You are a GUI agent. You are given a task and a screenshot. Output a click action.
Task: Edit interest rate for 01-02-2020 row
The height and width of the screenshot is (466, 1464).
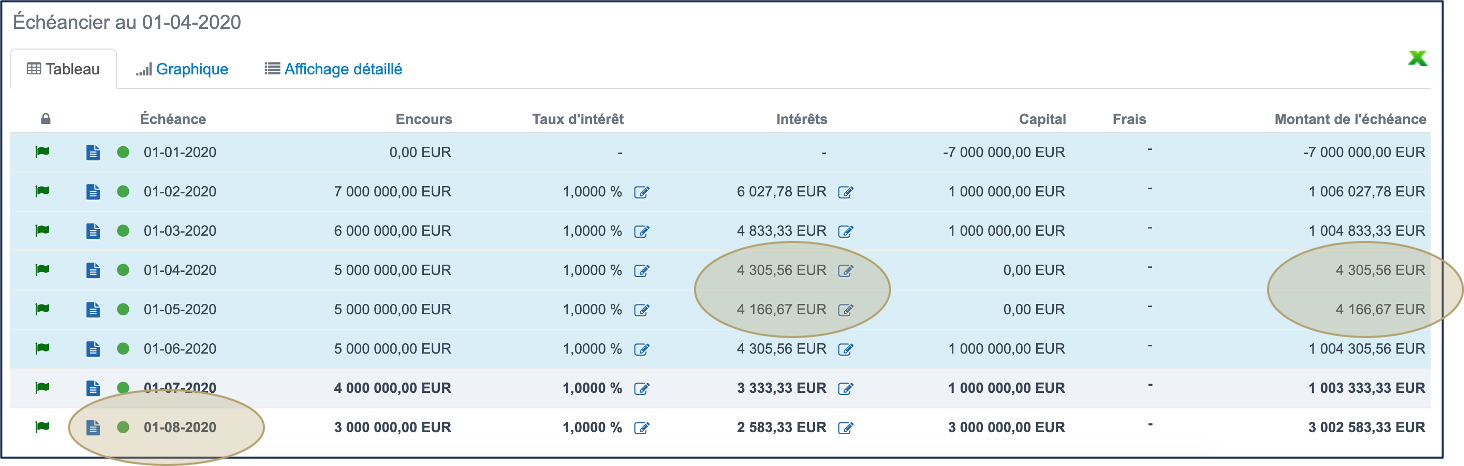coord(642,192)
